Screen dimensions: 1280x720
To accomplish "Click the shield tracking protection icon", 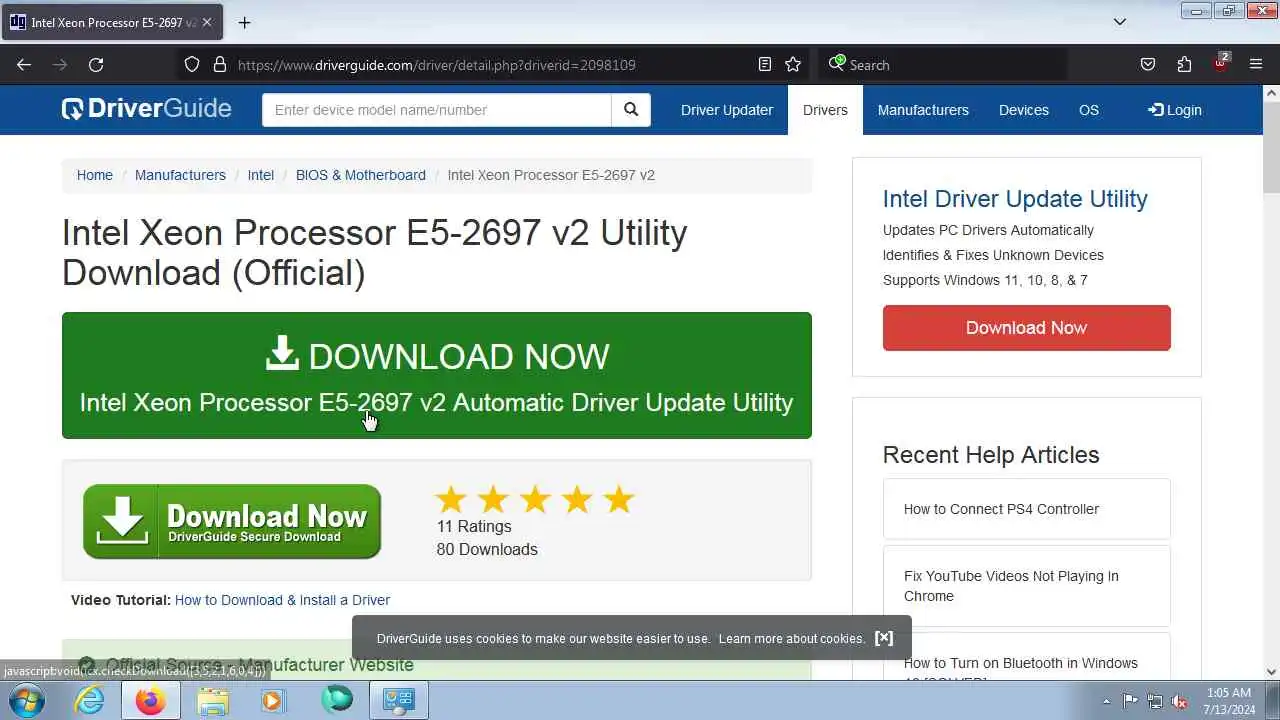I will [x=192, y=65].
